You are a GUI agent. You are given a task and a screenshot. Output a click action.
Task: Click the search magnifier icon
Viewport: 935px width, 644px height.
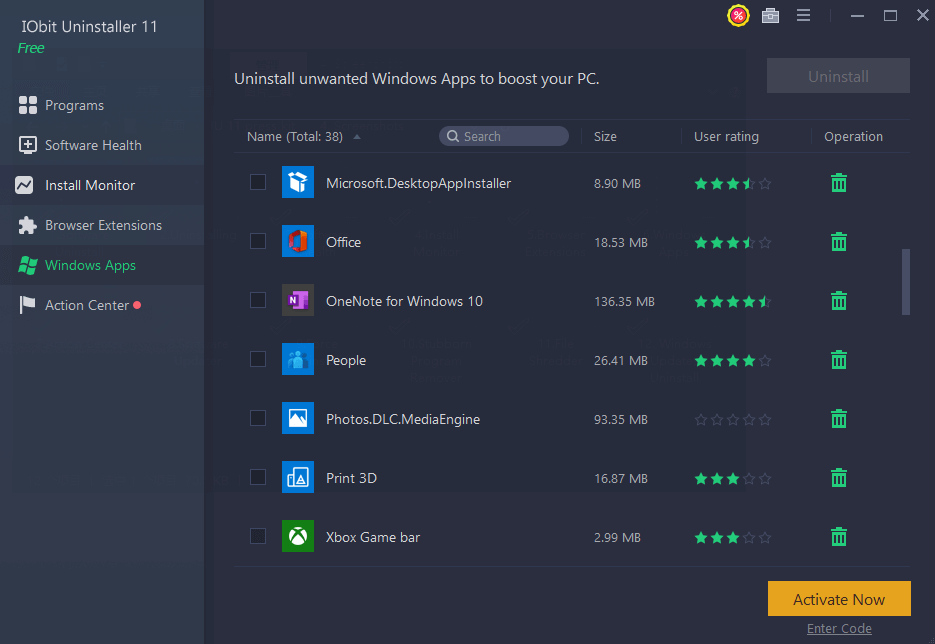pyautogui.click(x=453, y=137)
